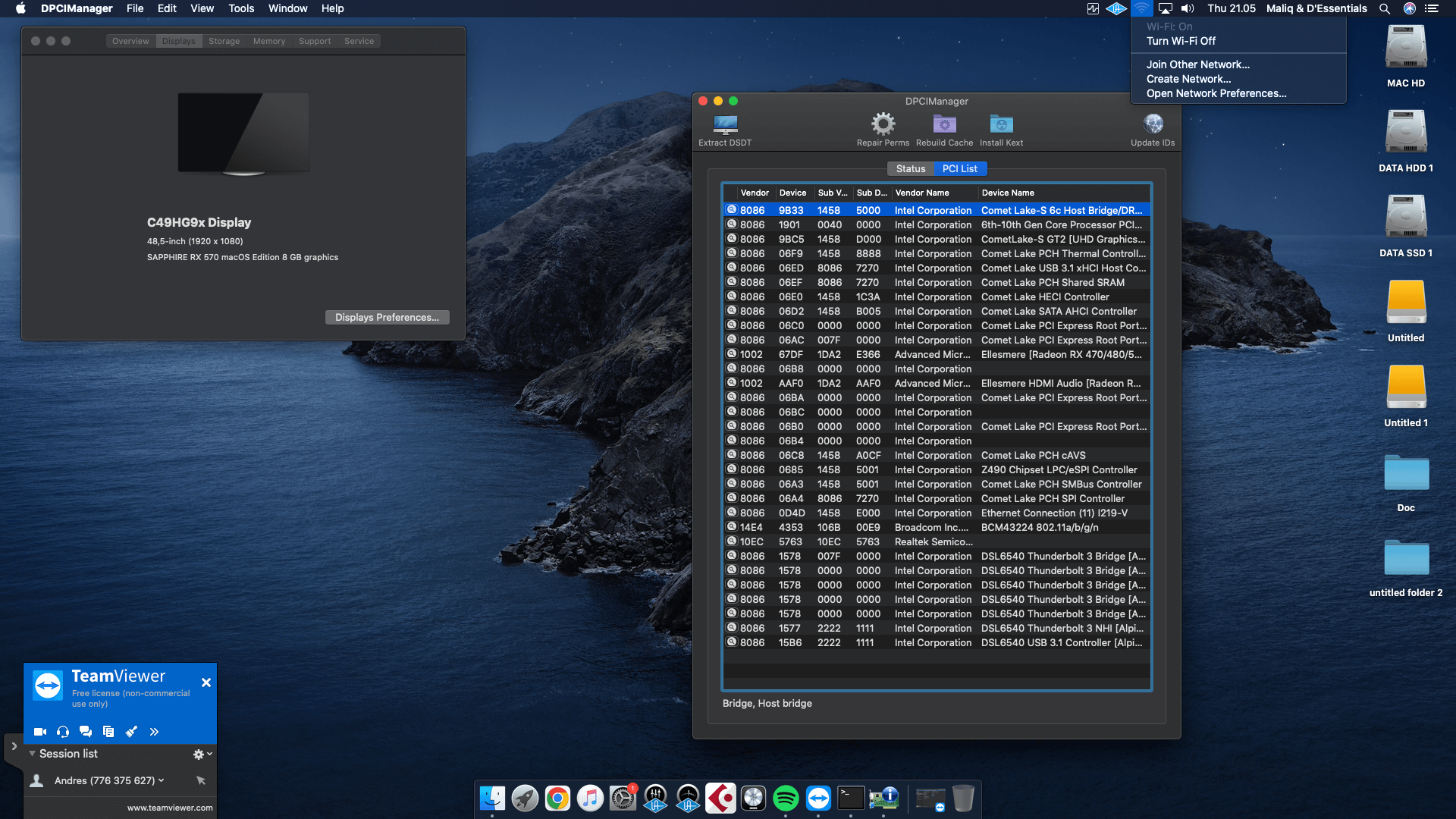Open Spotlight search in the menu bar
Viewport: 1456px width, 819px height.
tap(1384, 8)
